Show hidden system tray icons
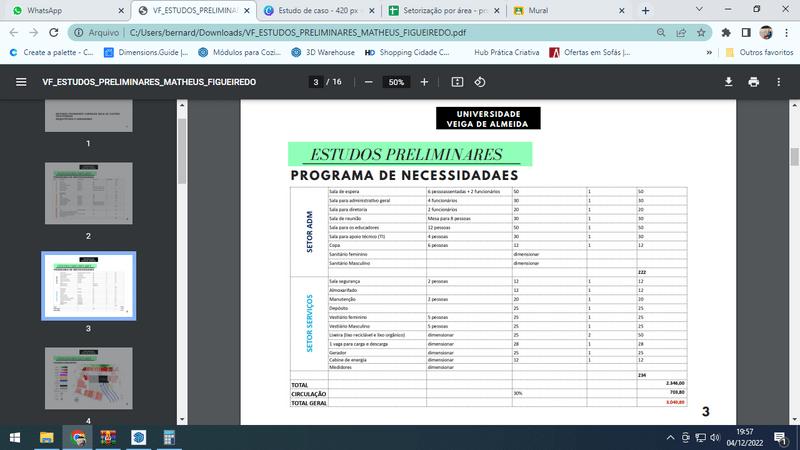Viewport: 800px width, 450px height. point(670,437)
